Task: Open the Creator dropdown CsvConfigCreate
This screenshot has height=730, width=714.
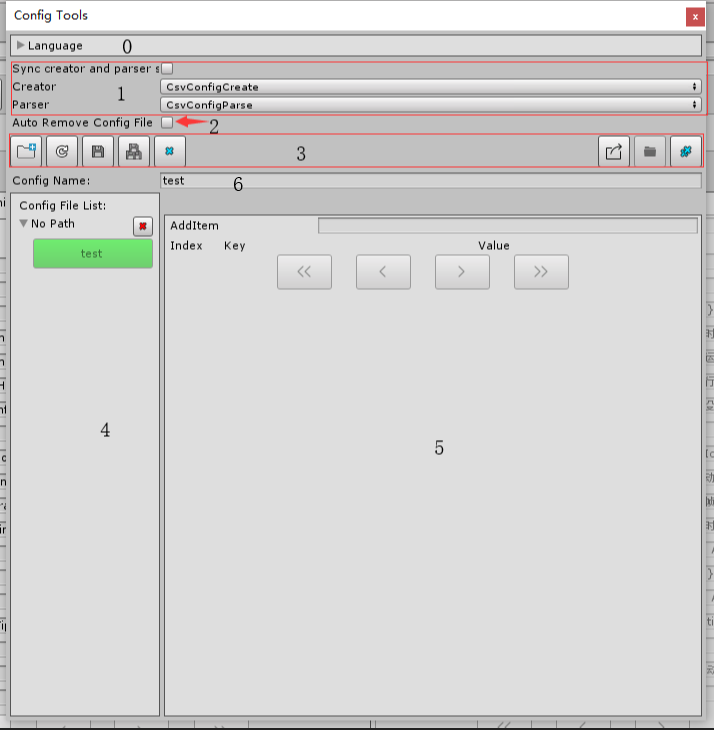Action: click(x=431, y=87)
